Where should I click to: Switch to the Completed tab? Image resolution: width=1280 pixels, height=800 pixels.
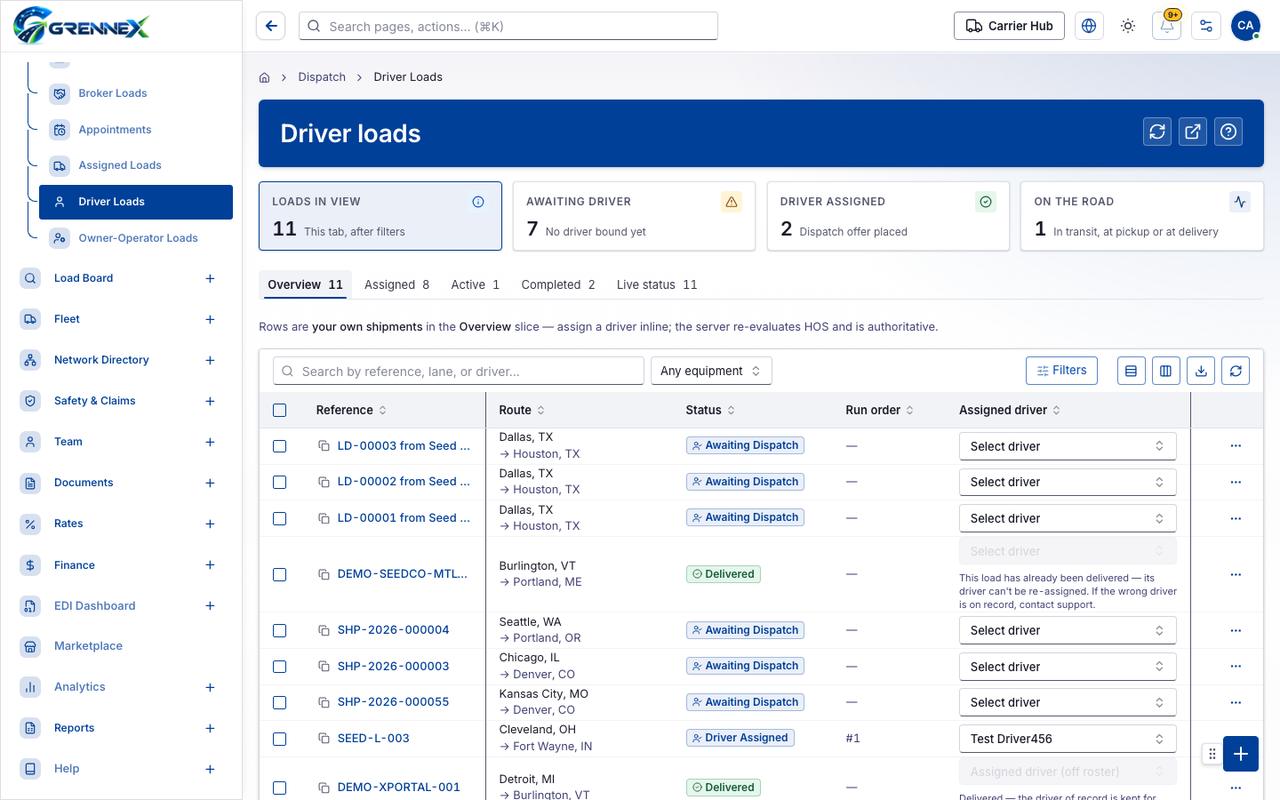point(558,285)
